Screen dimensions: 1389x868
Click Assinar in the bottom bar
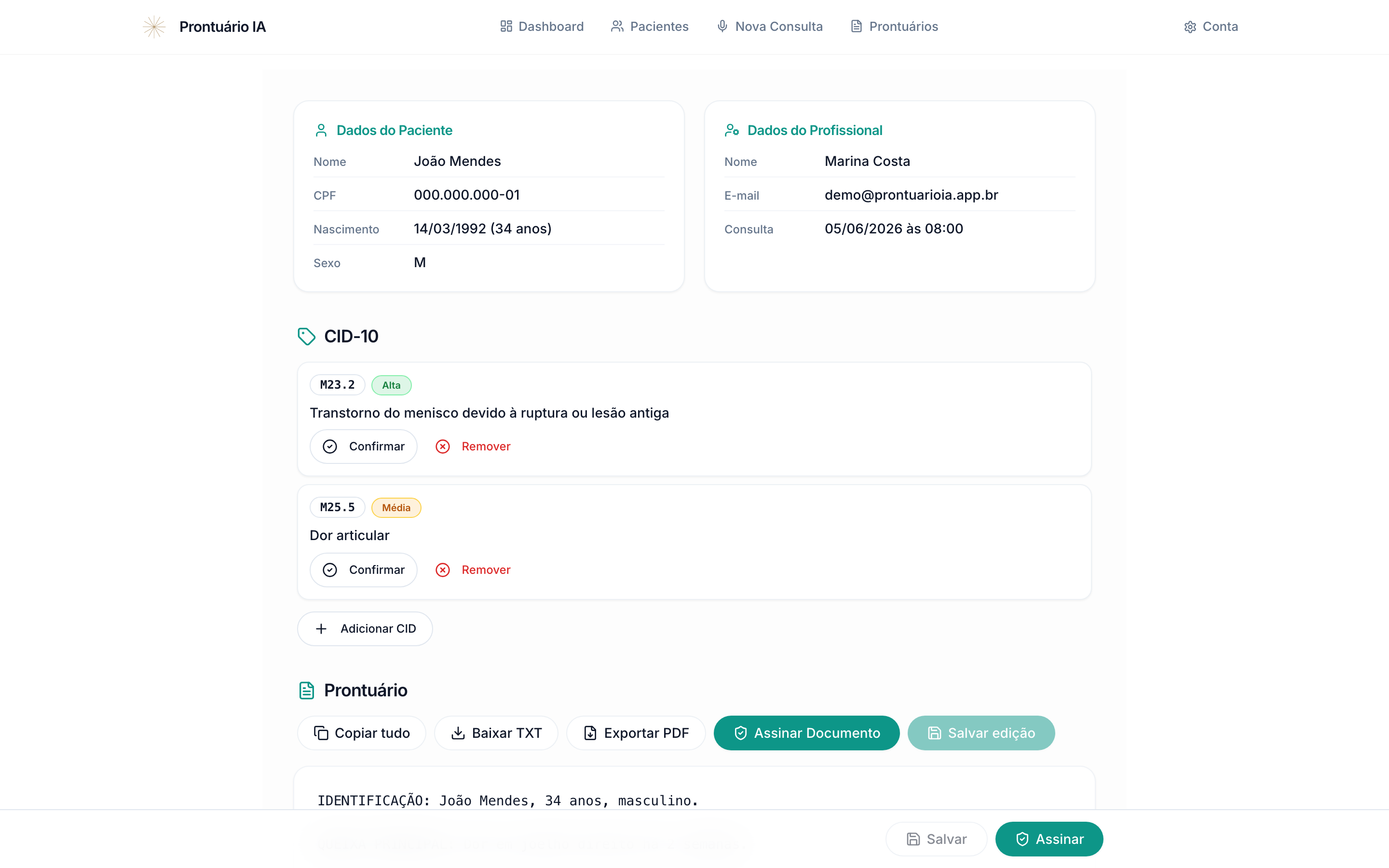tap(1049, 839)
